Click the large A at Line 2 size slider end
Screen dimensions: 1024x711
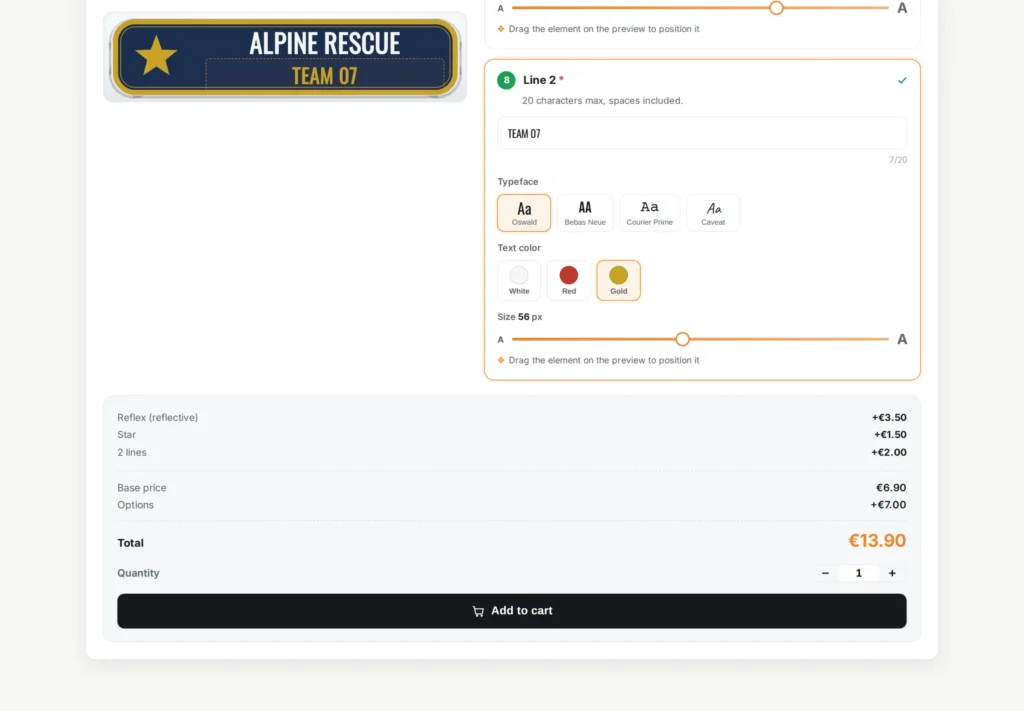point(902,339)
